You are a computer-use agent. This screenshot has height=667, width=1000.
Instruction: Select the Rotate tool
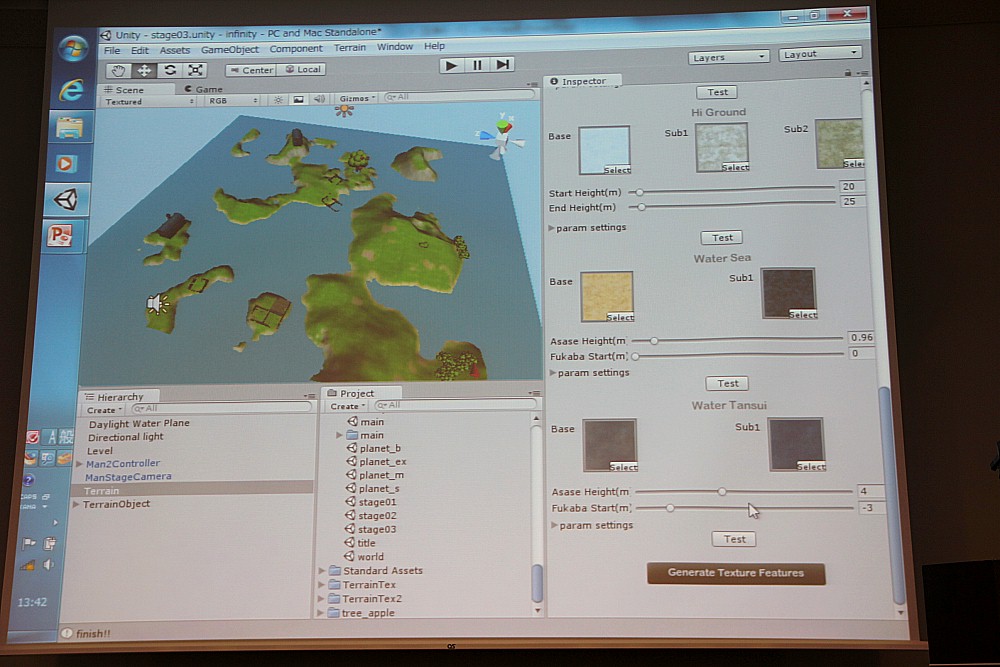(170, 70)
